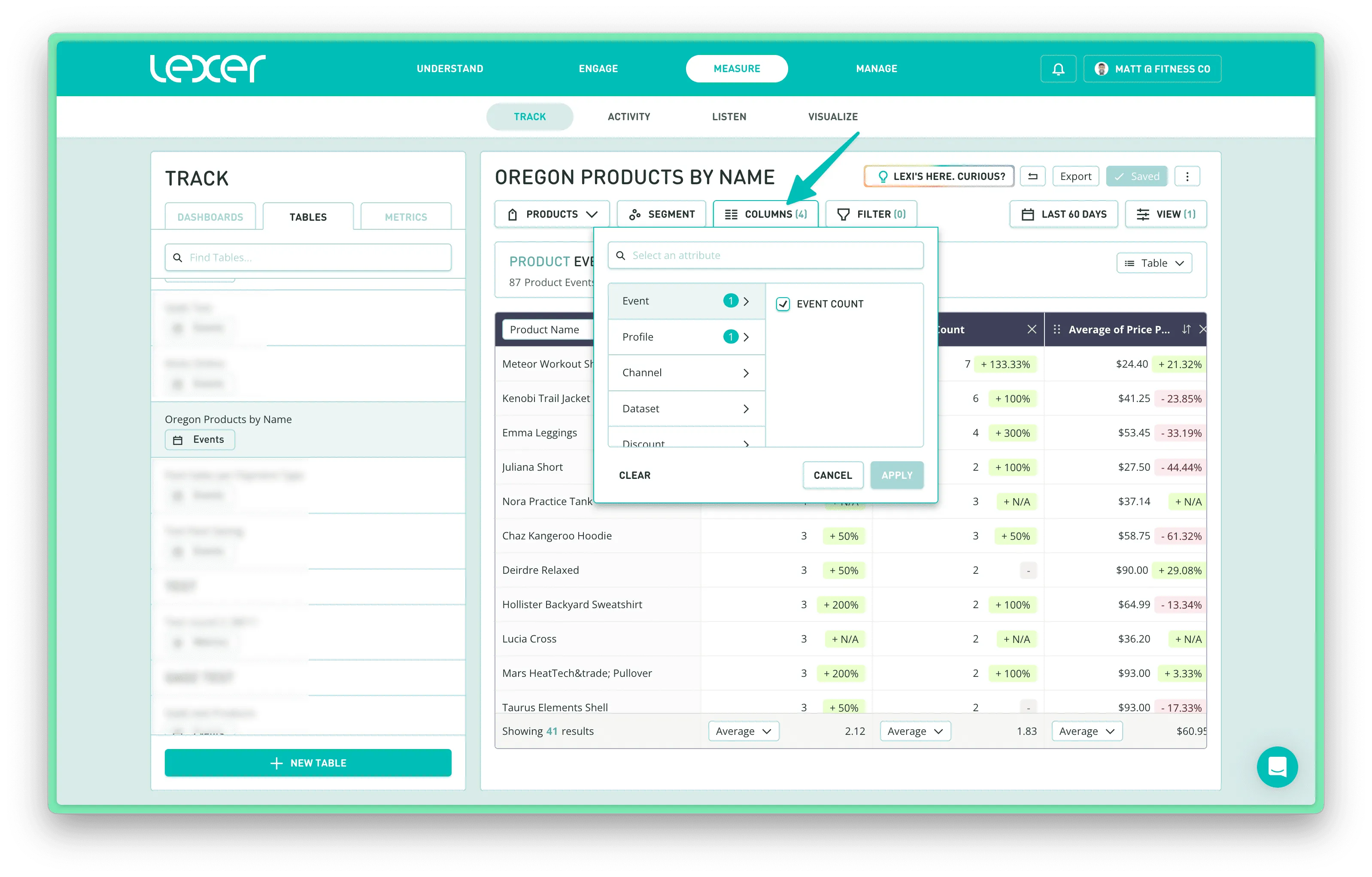This screenshot has width=1372, height=877.
Task: Open the Table view type dropdown
Action: [x=1154, y=263]
